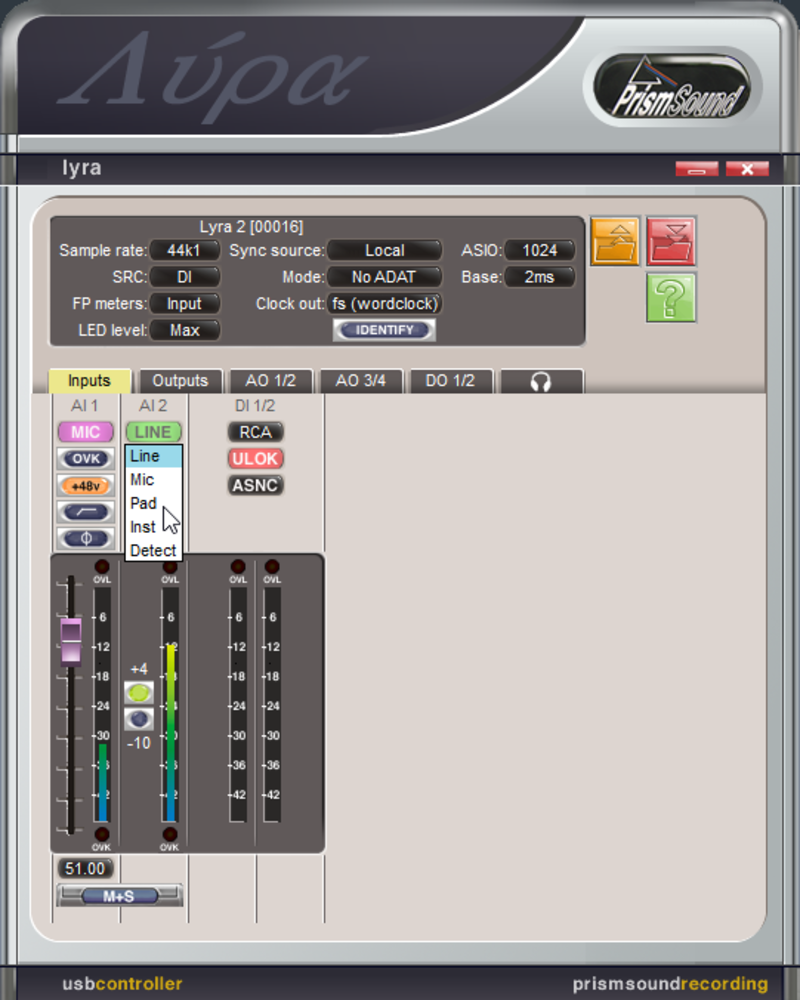This screenshot has height=1000, width=800.
Task: Open the AO 3/4 tab
Action: (x=360, y=381)
